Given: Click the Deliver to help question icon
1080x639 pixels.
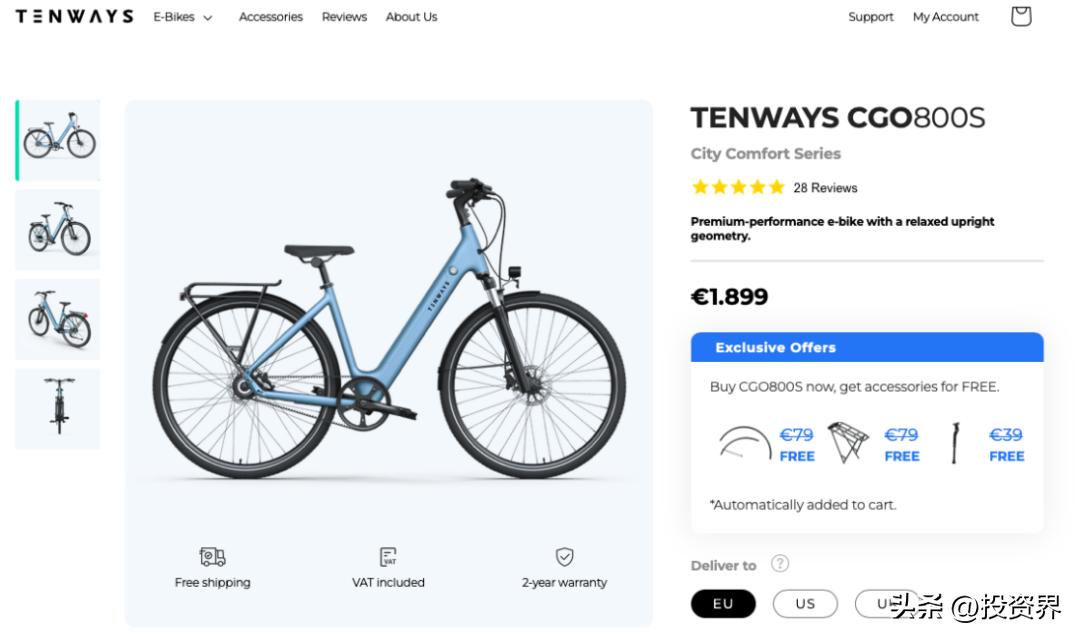Looking at the screenshot, I should coord(780,564).
